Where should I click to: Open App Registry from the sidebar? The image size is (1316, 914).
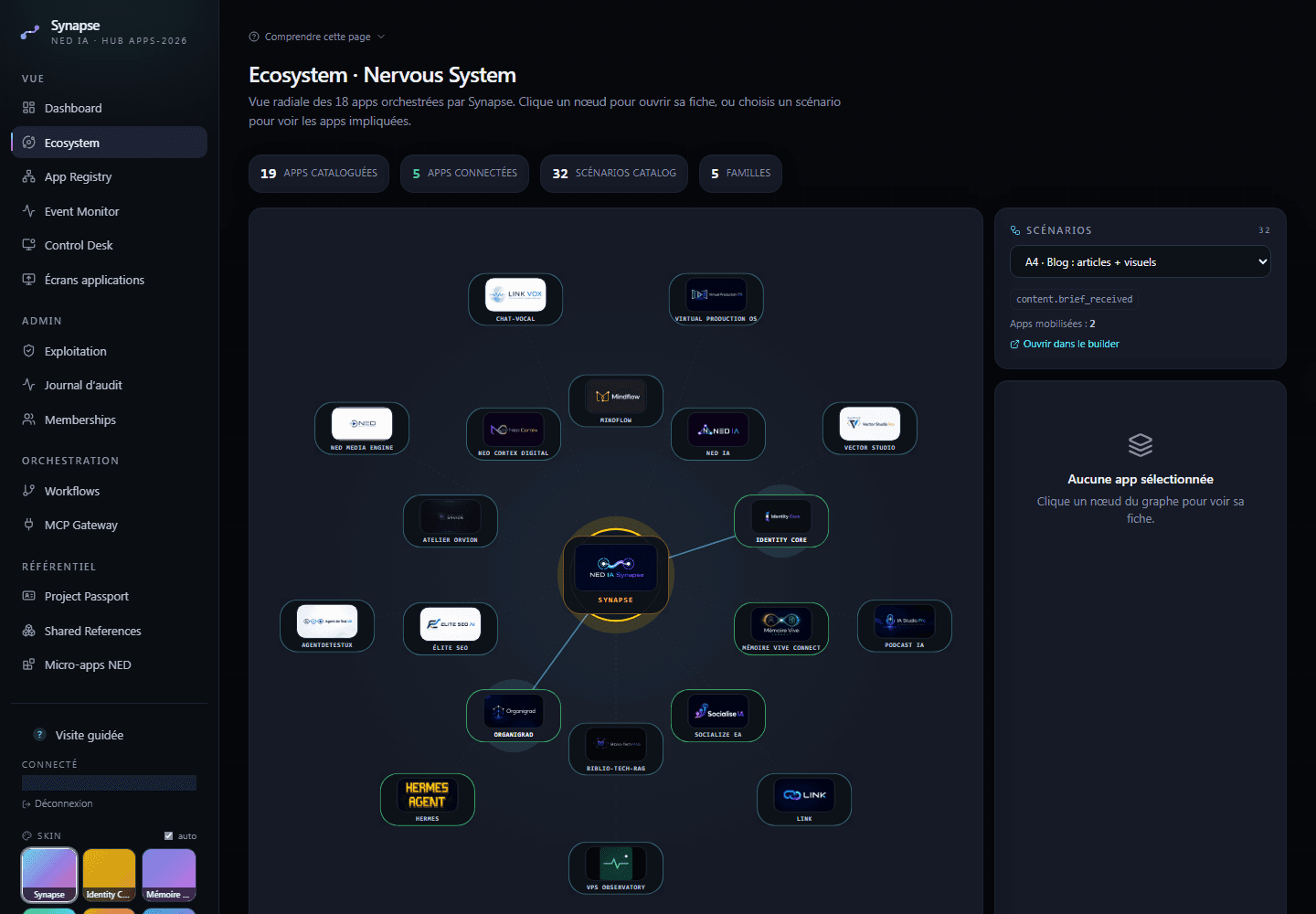point(110,176)
